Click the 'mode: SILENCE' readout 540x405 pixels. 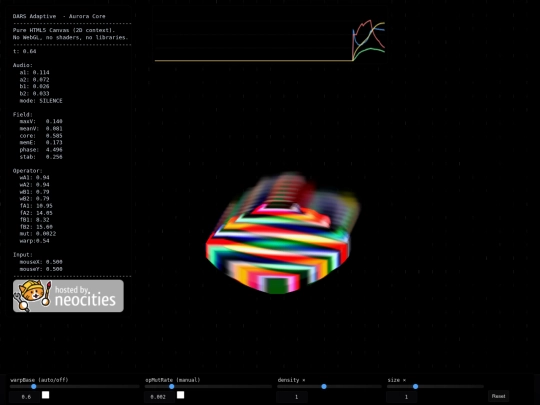coord(41,101)
